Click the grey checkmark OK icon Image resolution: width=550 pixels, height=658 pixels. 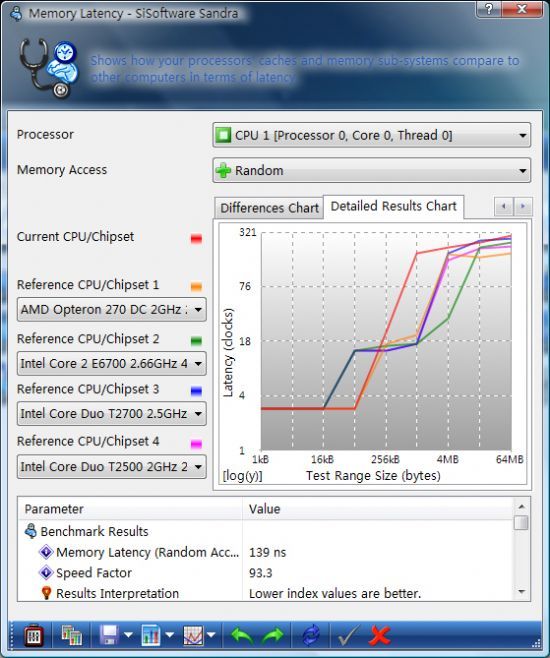[x=348, y=636]
